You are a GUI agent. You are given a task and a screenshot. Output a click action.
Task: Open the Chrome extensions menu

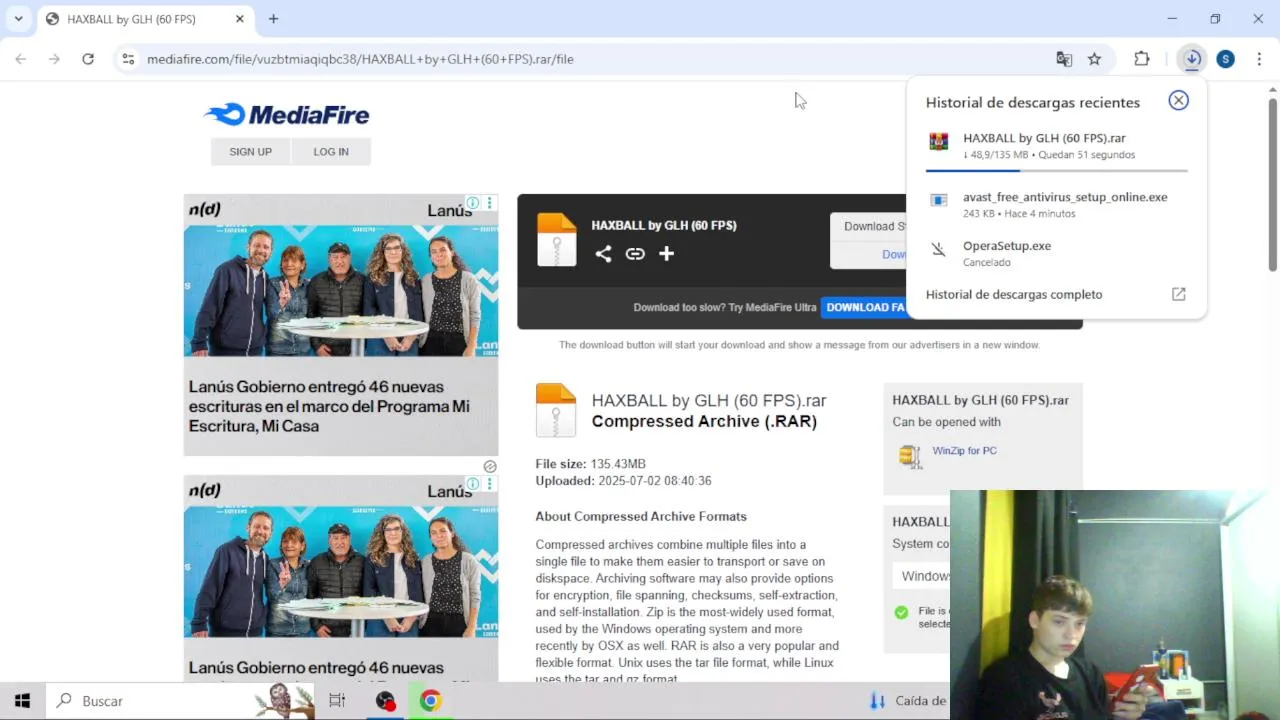[x=1142, y=59]
